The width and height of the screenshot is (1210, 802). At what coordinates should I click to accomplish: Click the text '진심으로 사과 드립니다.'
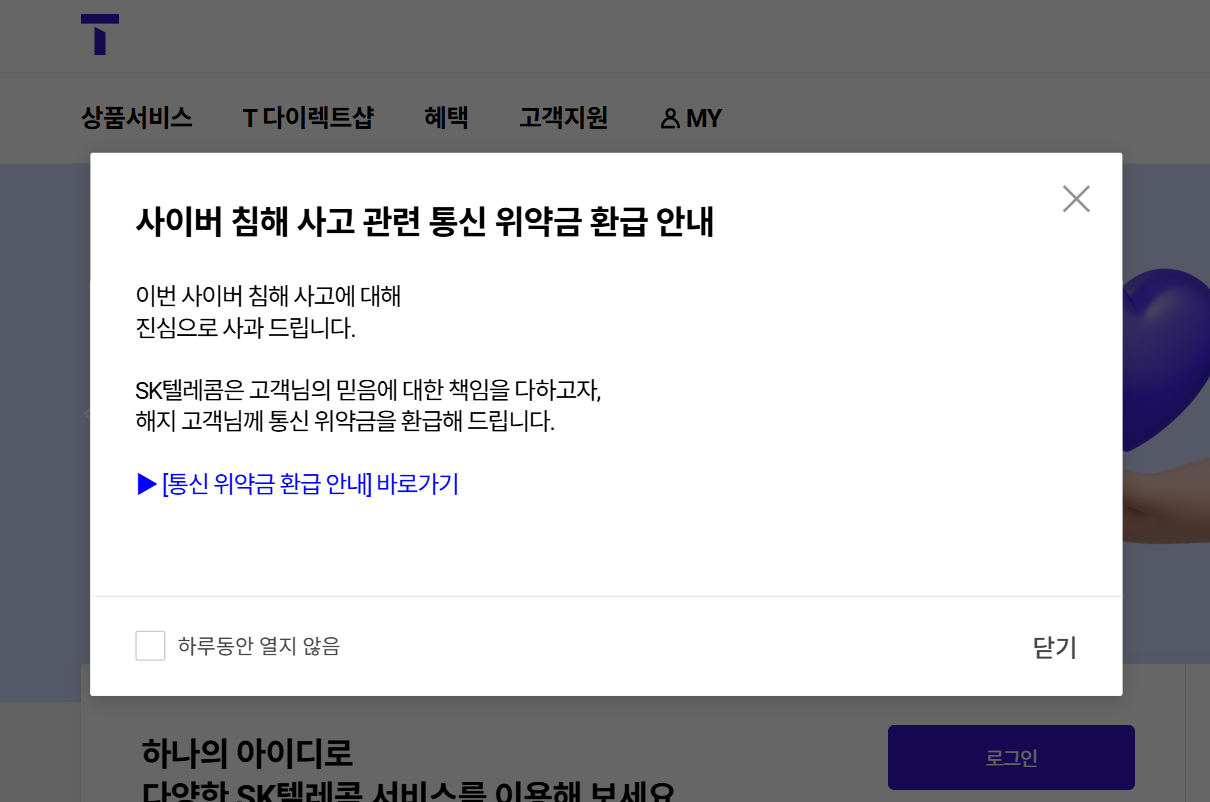pyautogui.click(x=245, y=328)
